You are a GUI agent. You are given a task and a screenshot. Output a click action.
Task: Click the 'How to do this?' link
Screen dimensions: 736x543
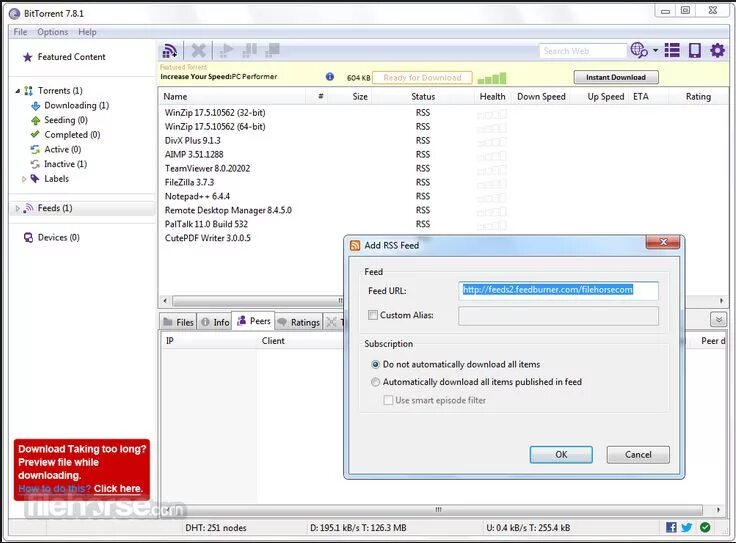(54, 489)
